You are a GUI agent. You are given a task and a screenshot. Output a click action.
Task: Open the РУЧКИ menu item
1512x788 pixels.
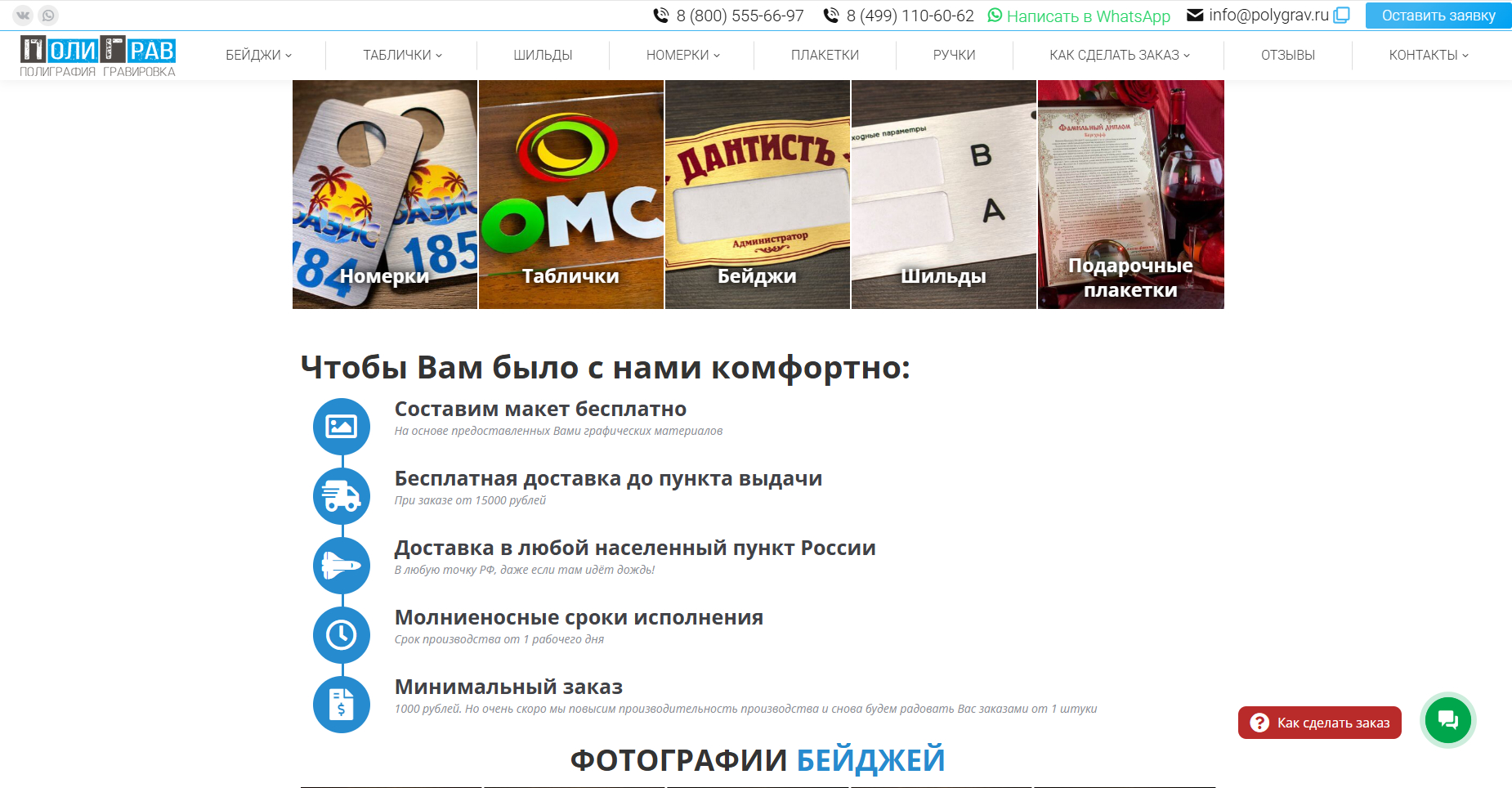(955, 55)
